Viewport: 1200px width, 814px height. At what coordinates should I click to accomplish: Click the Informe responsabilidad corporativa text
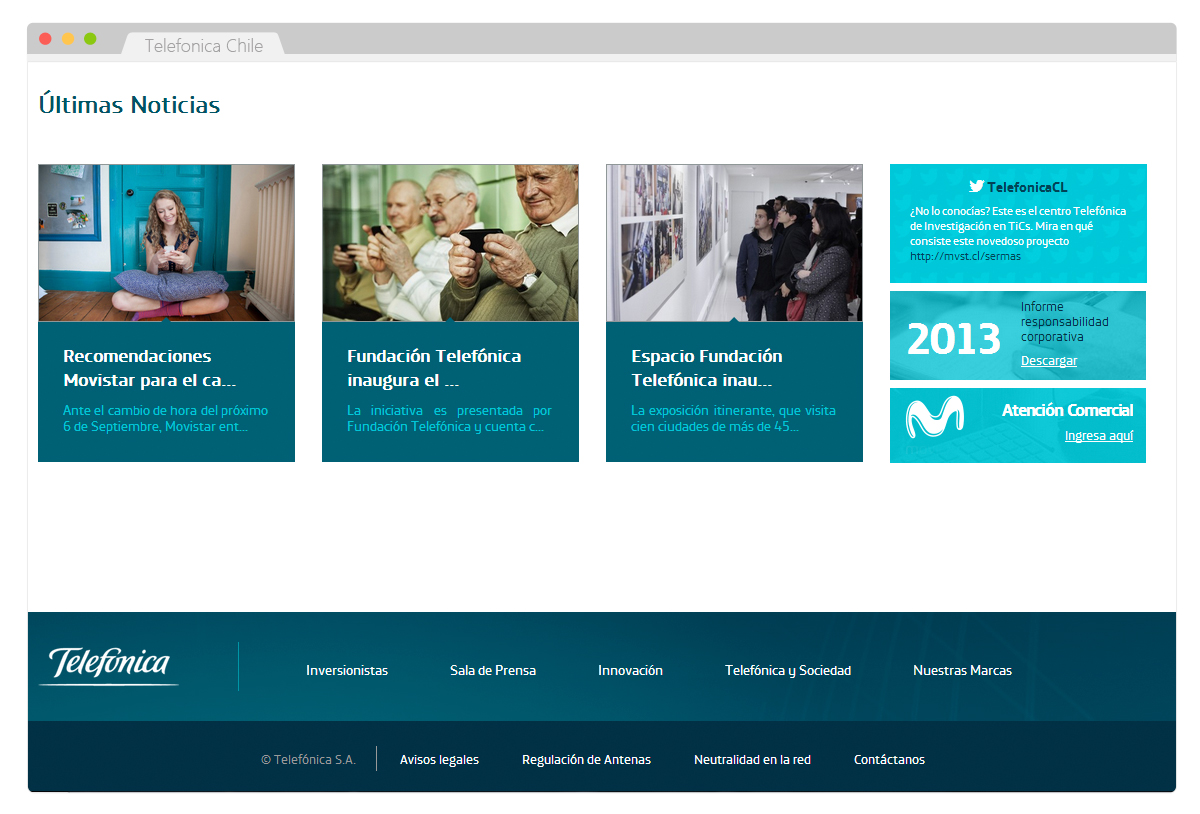click(x=1065, y=322)
